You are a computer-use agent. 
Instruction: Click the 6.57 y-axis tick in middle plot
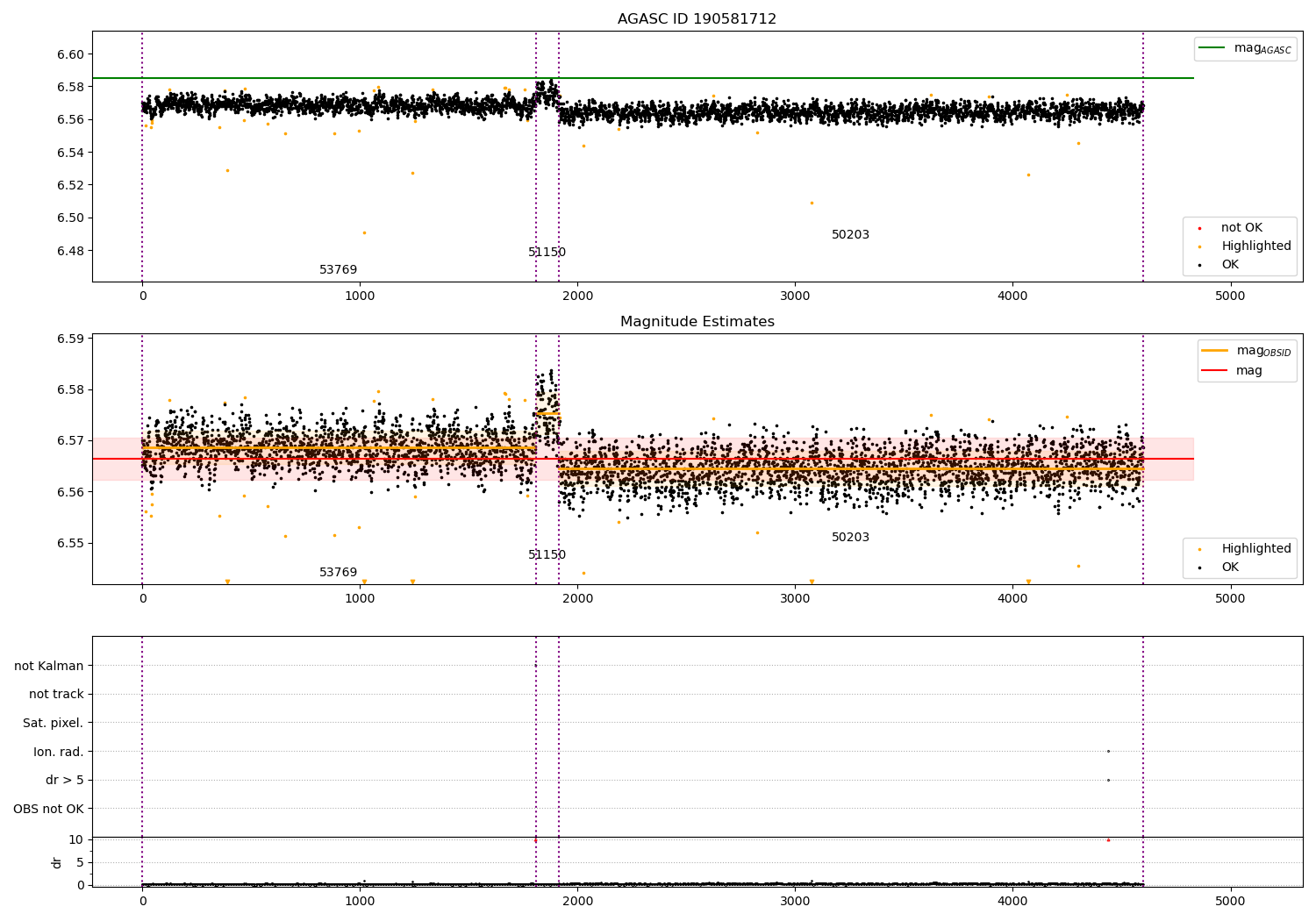pyautogui.click(x=70, y=440)
